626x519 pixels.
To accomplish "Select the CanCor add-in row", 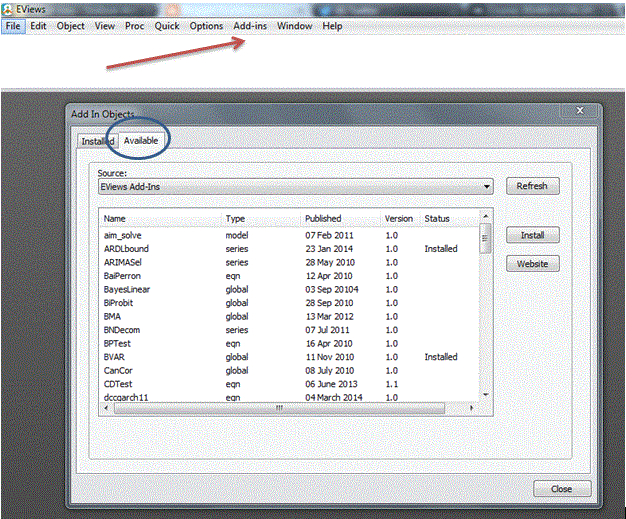I will tap(289, 371).
